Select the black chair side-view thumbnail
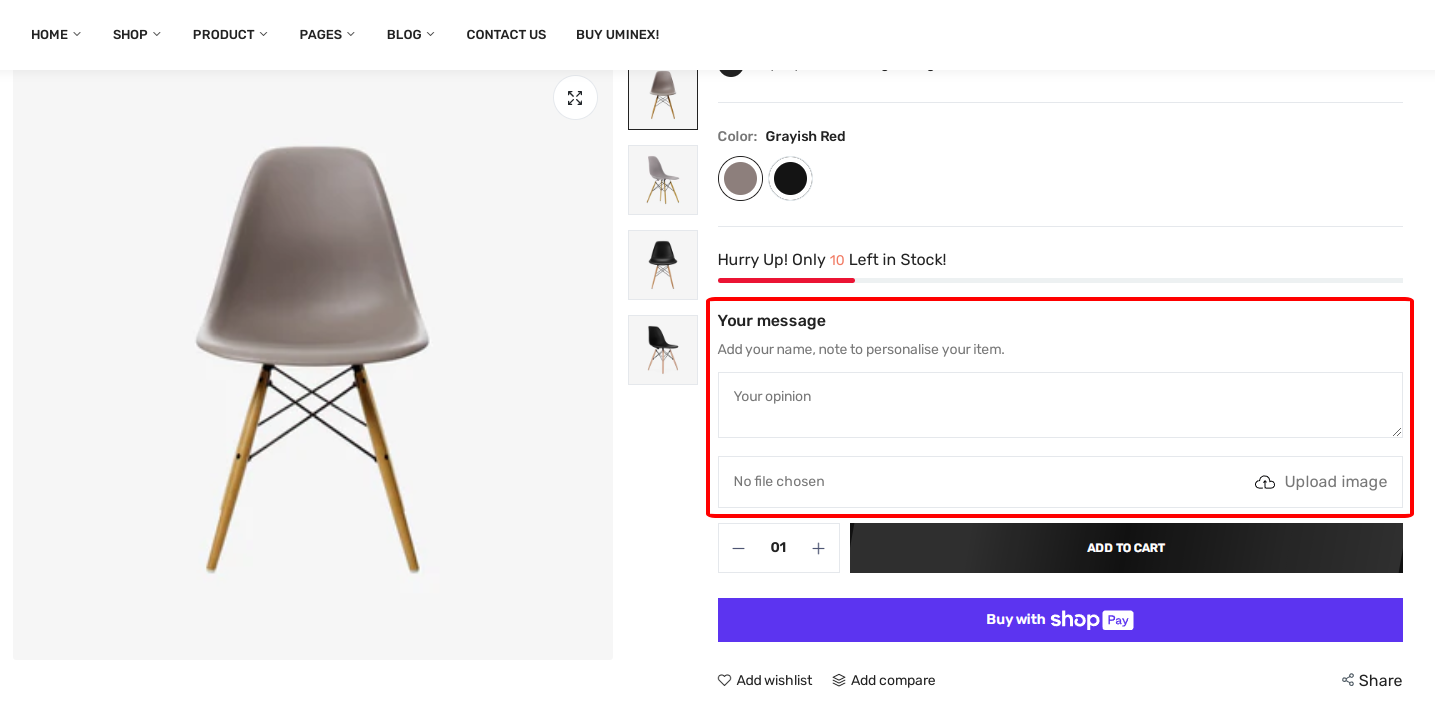 coord(663,350)
